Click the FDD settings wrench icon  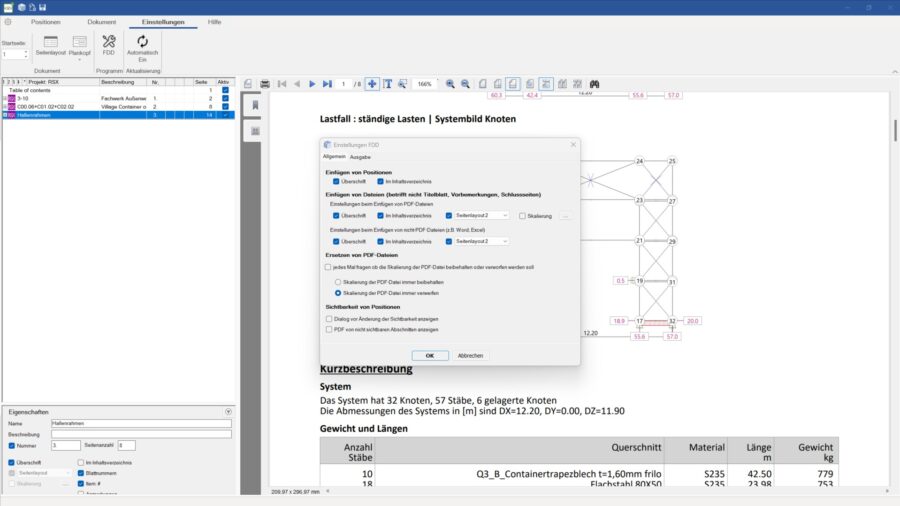(x=109, y=42)
